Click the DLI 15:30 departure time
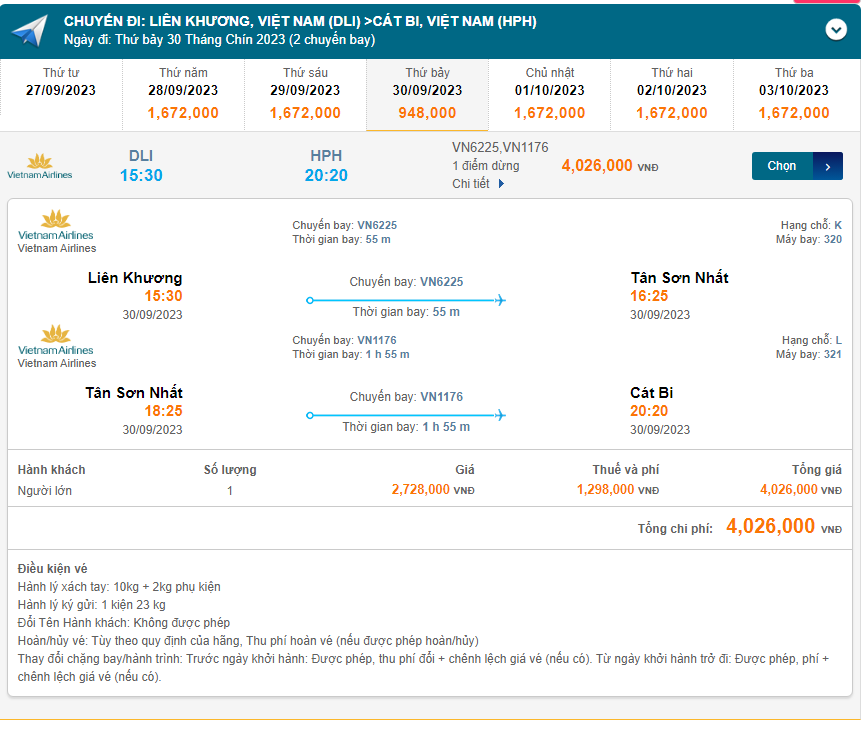 tap(141, 175)
